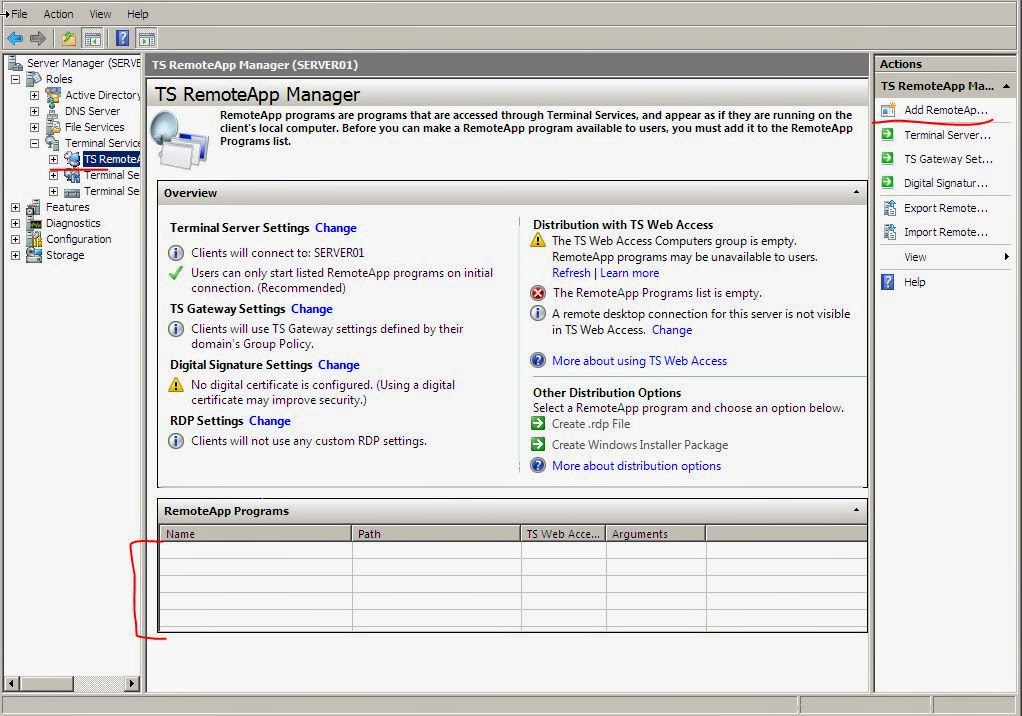Click the Storage node icon in tree
The image size is (1022, 716).
coord(34,255)
